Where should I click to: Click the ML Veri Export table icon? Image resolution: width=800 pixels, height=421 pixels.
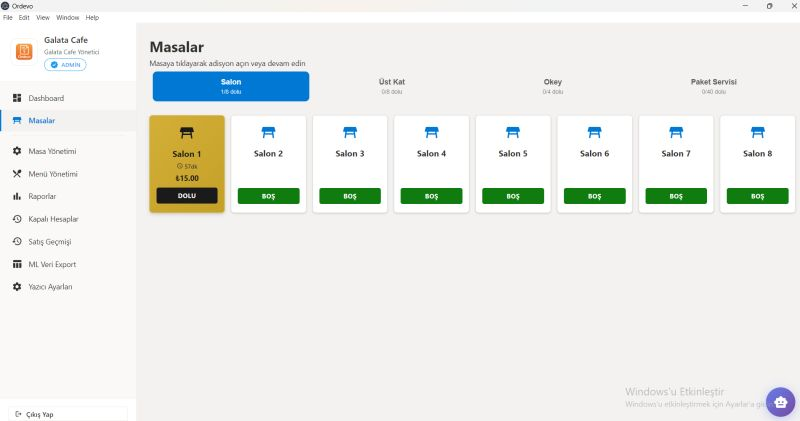[x=17, y=264]
